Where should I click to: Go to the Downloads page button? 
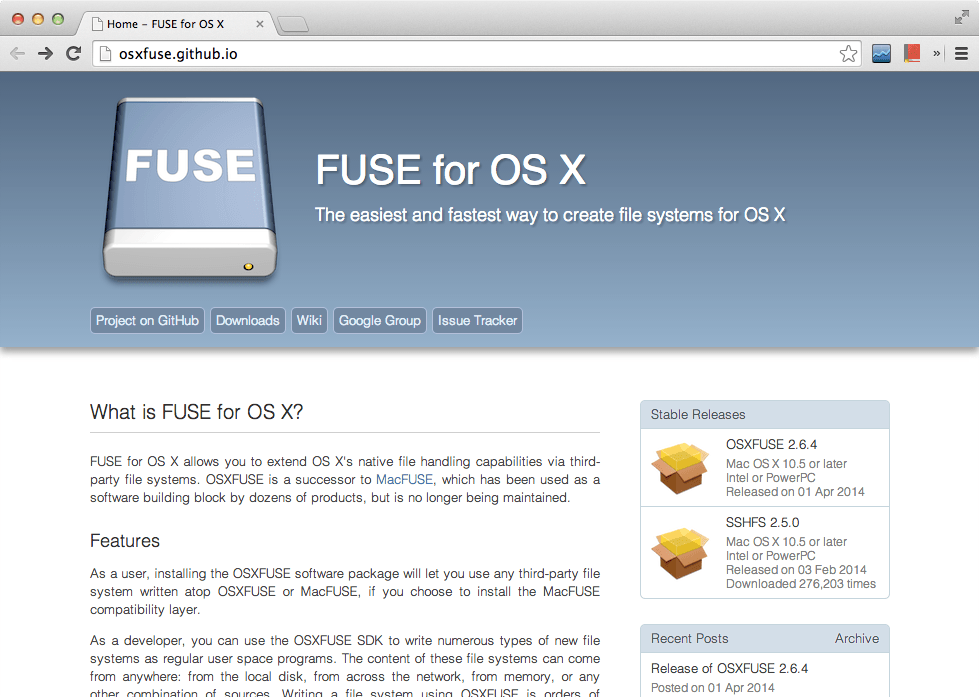(248, 320)
